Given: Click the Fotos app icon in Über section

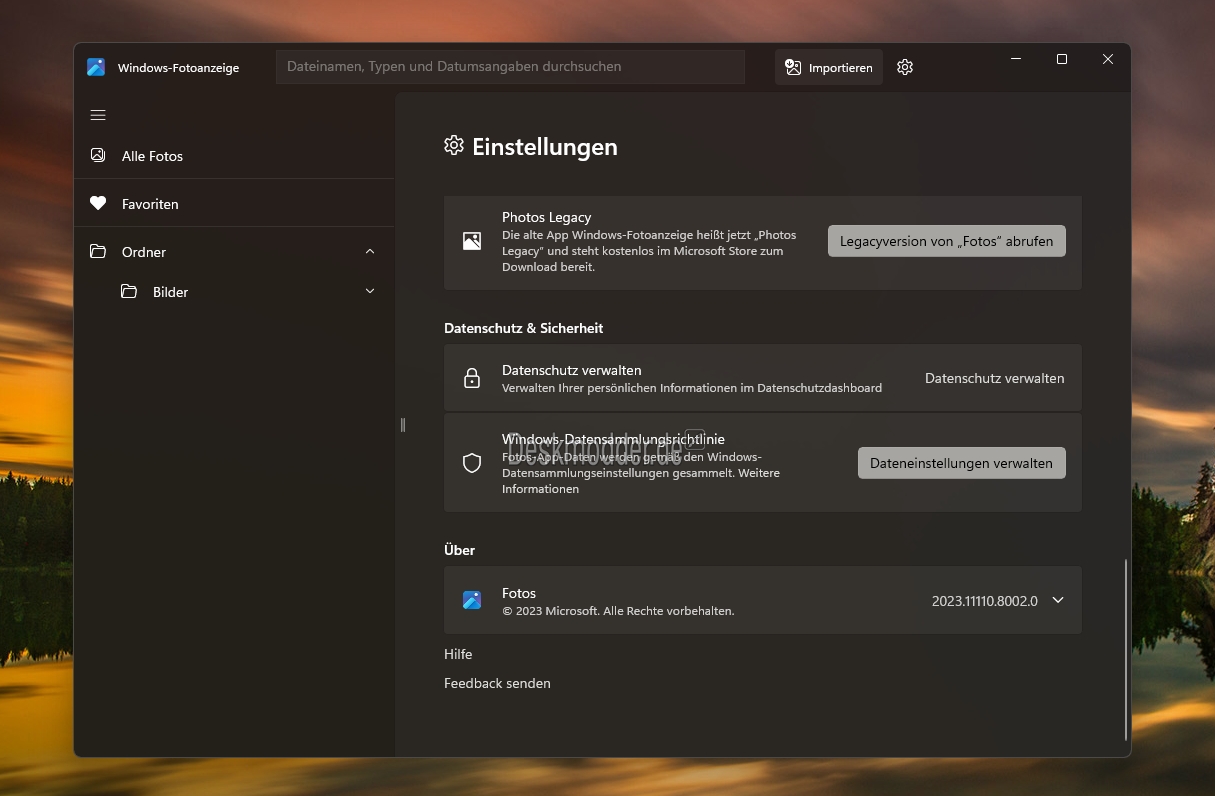Looking at the screenshot, I should click(472, 600).
